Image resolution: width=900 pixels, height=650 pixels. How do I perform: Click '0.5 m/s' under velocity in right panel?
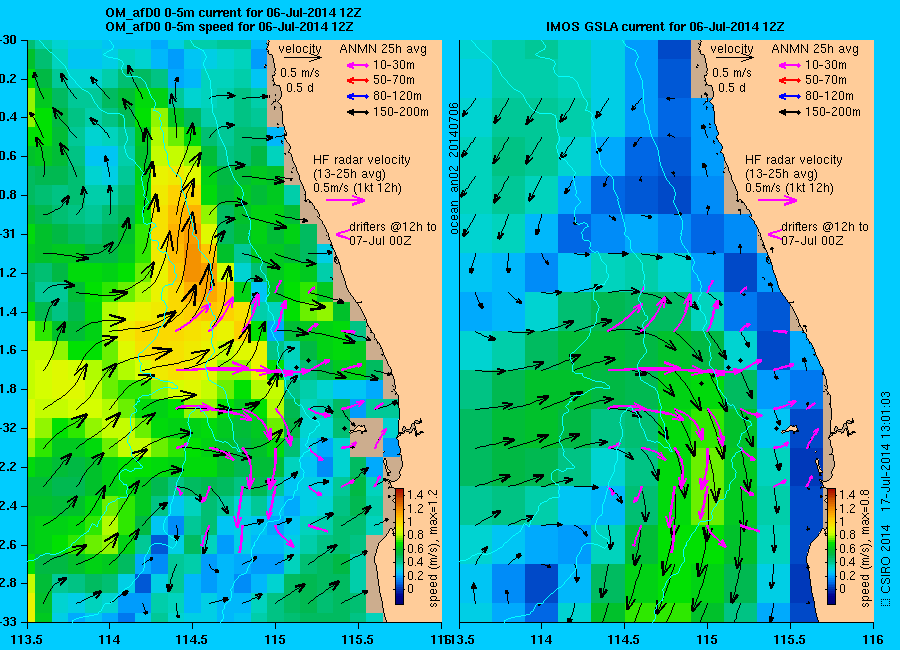pos(732,73)
